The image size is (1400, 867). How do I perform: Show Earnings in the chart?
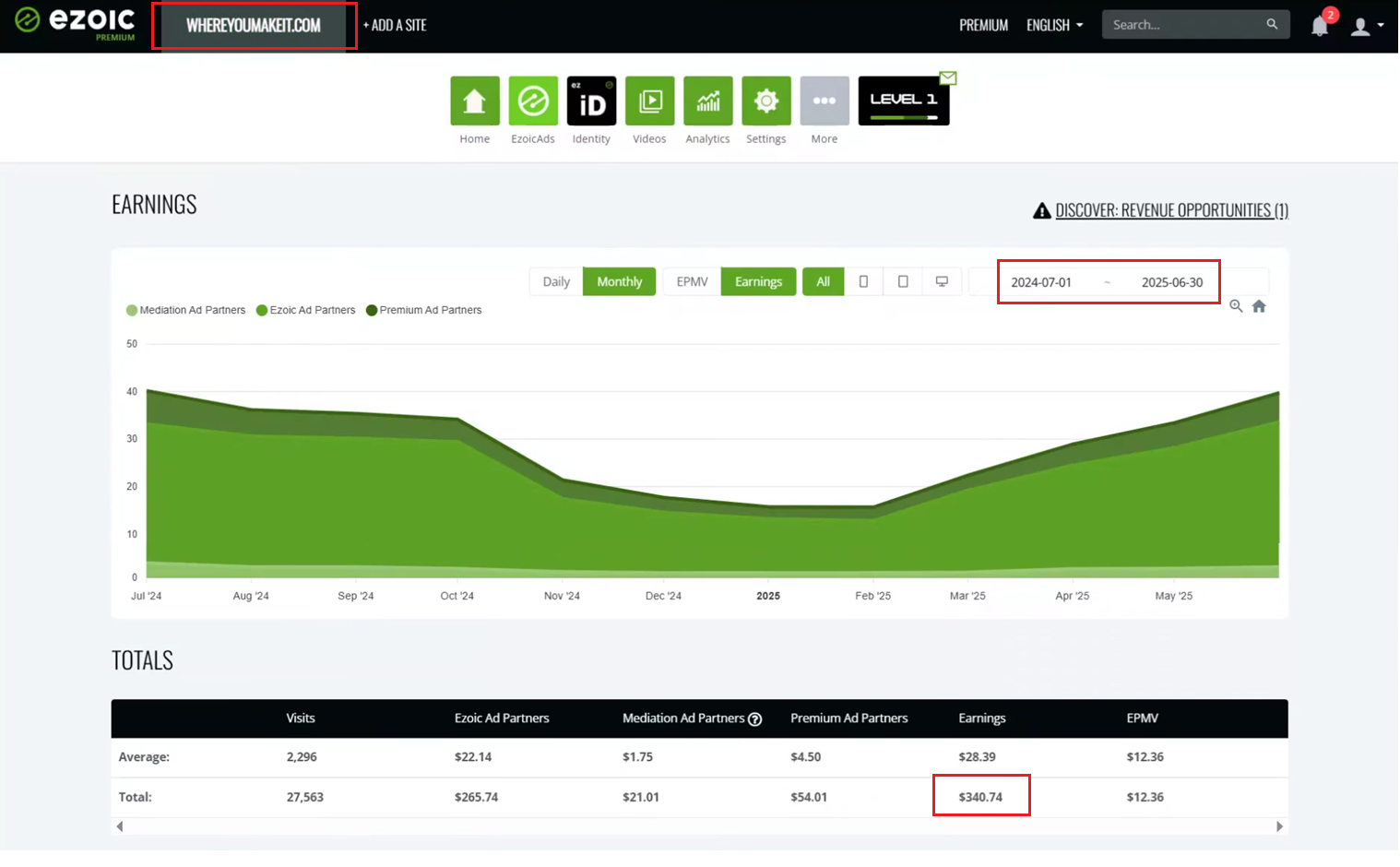point(759,281)
